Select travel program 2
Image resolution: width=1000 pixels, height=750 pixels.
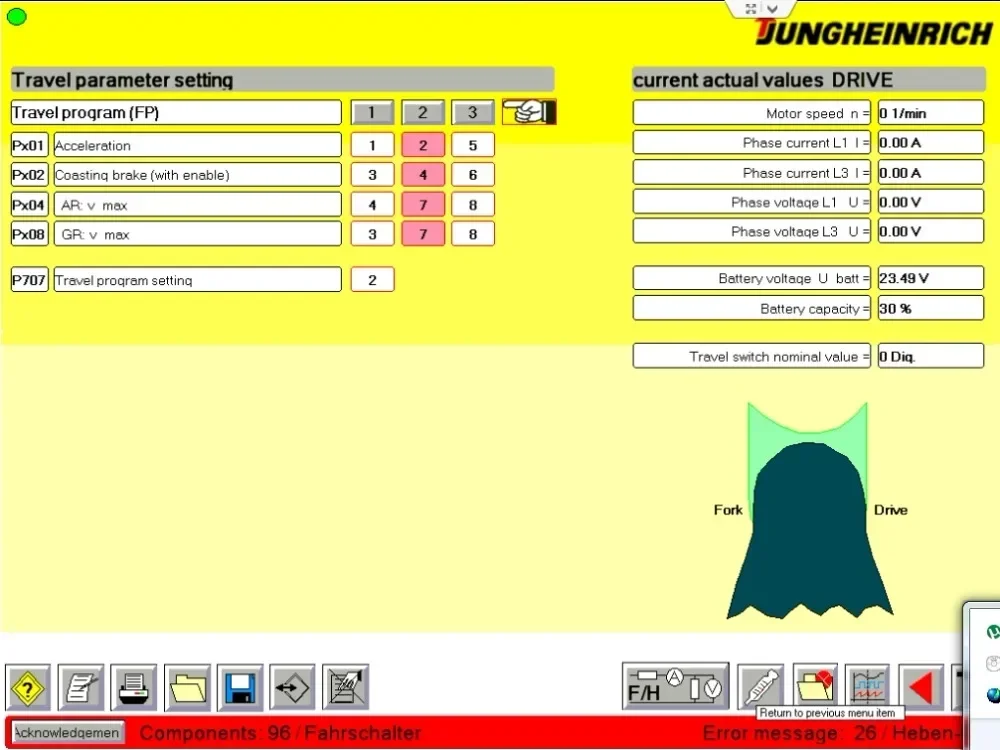(423, 112)
